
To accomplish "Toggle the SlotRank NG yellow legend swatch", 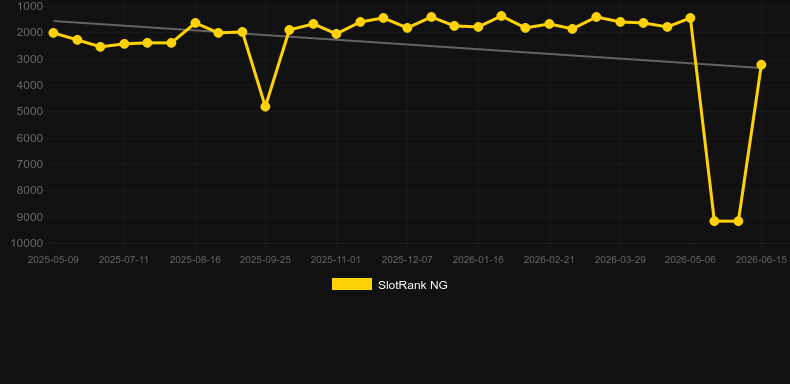I will click(x=352, y=284).
